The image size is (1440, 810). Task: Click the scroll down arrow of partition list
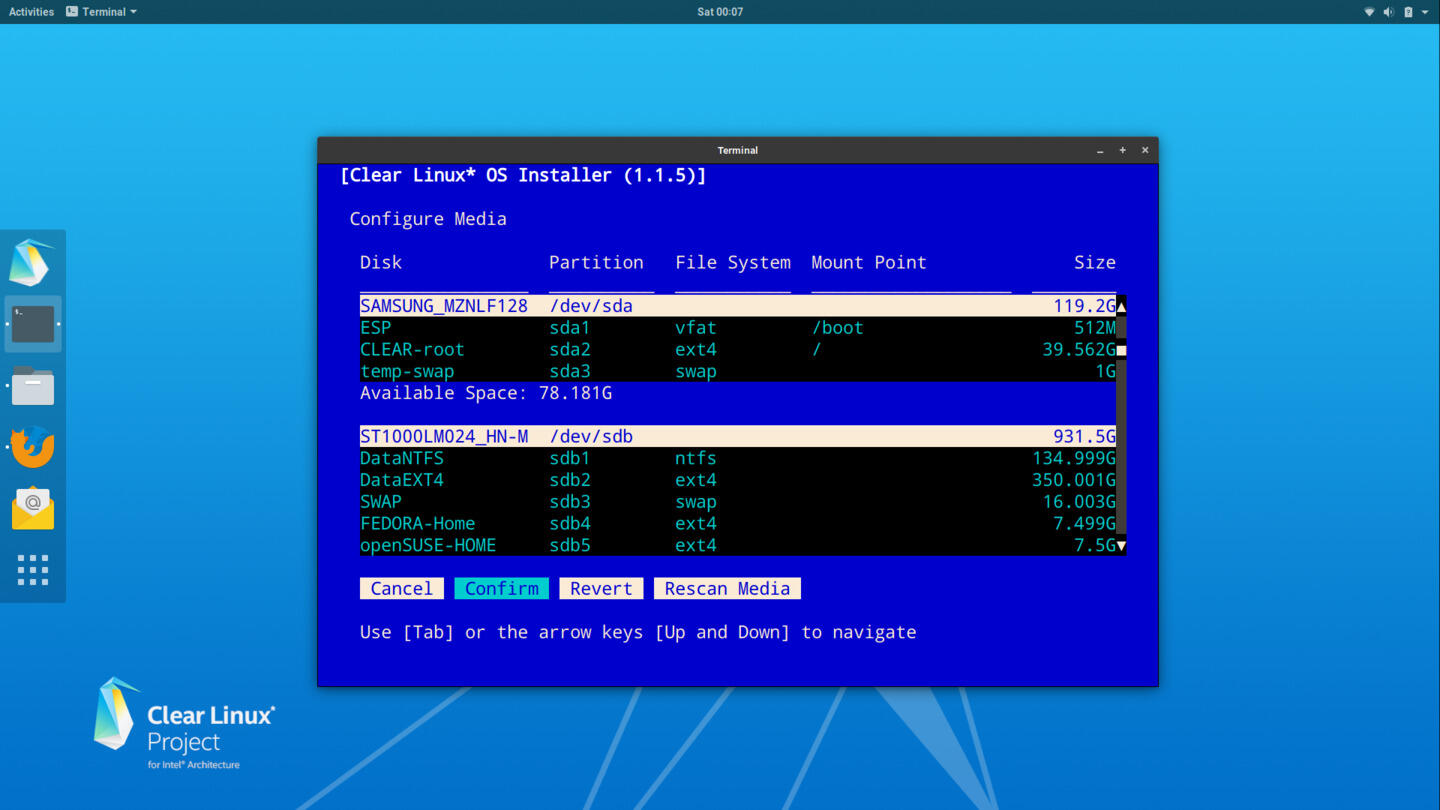[x=1121, y=545]
